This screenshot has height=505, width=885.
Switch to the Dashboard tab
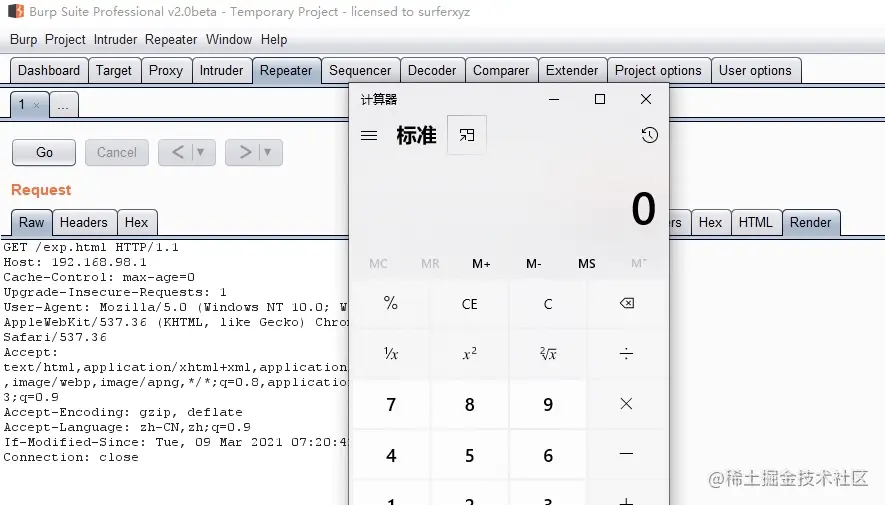click(49, 71)
